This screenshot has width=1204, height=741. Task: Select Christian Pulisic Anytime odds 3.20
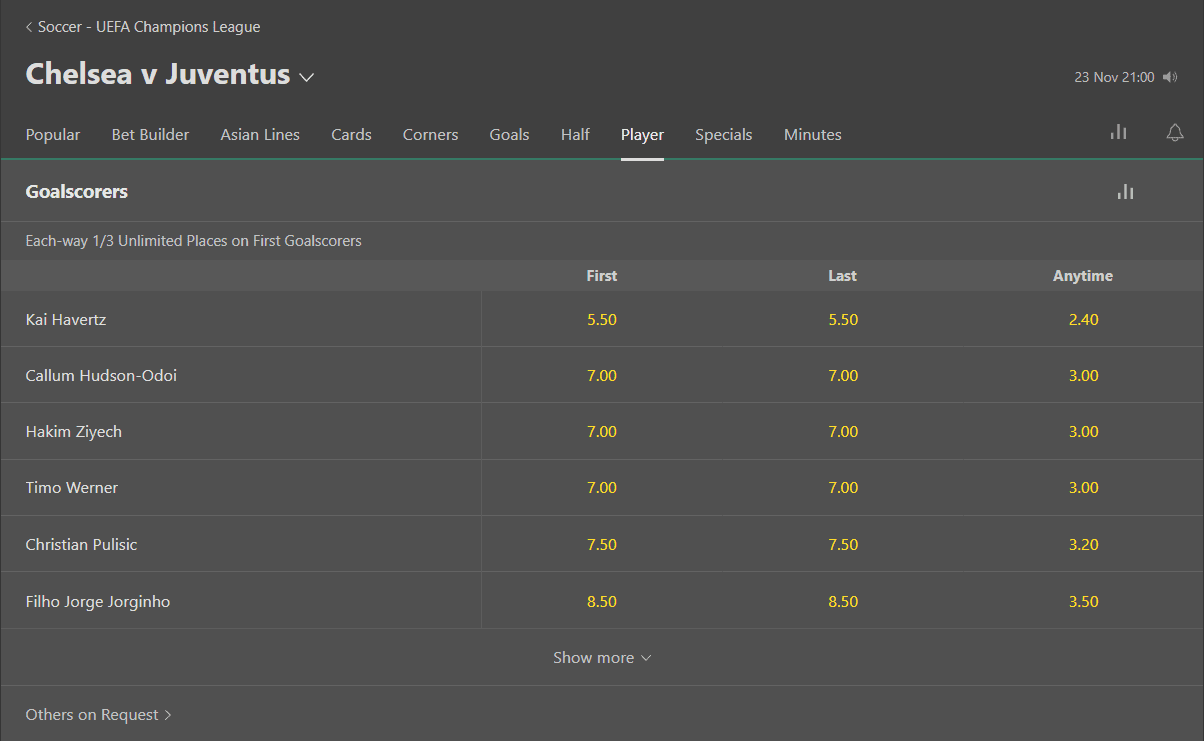tap(1083, 545)
